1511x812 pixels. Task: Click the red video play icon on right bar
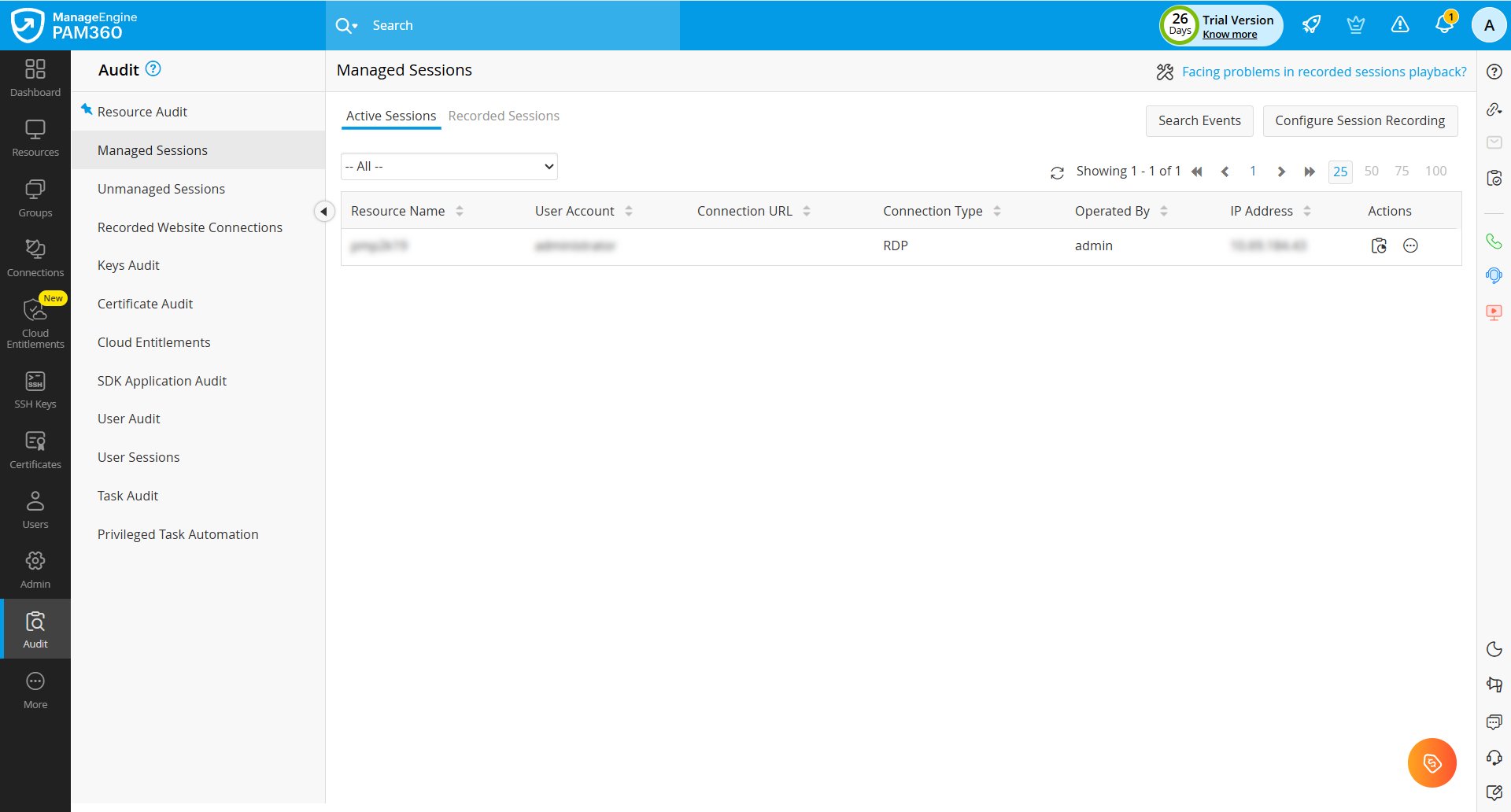tap(1494, 312)
